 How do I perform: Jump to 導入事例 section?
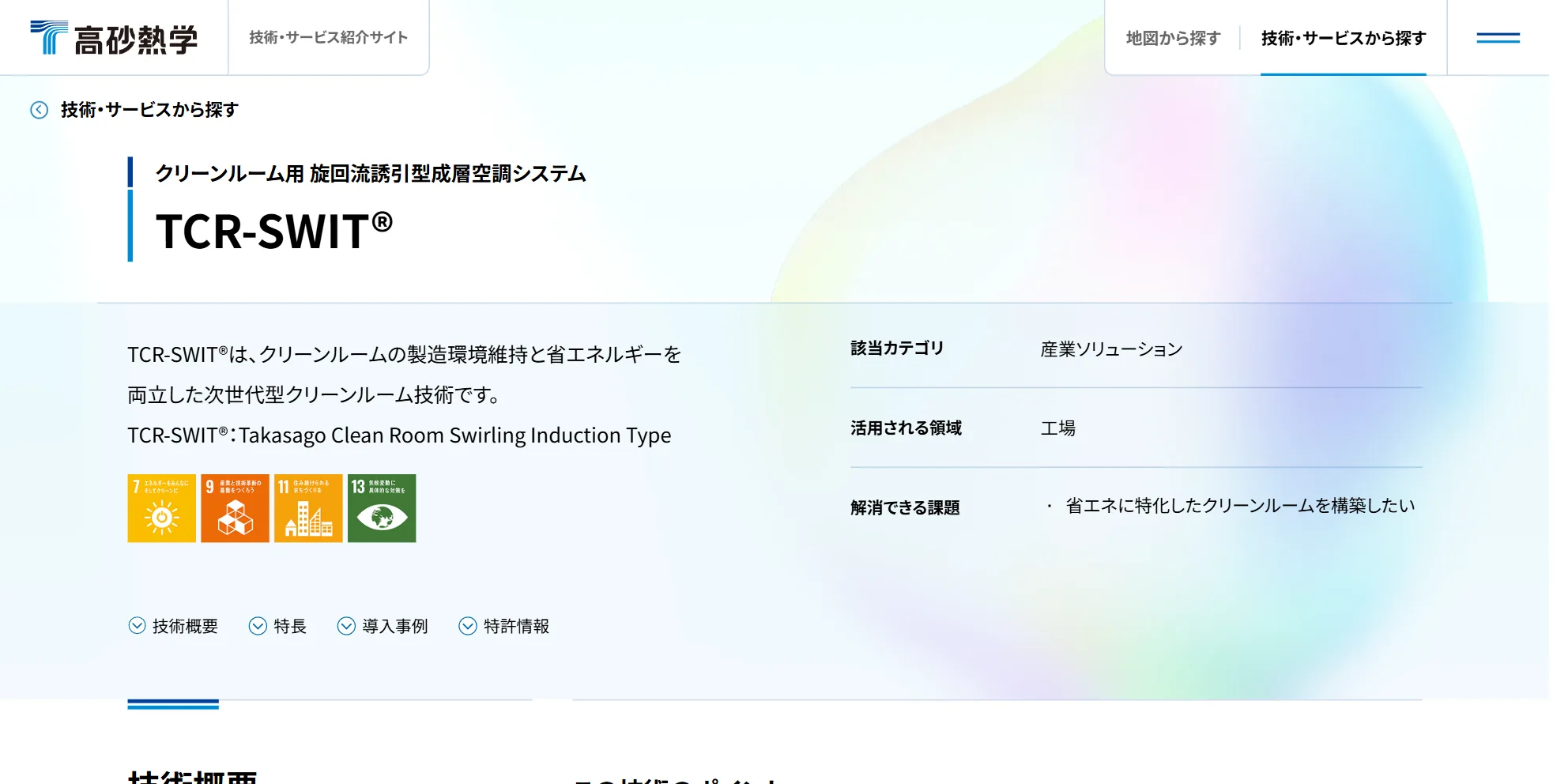(395, 626)
